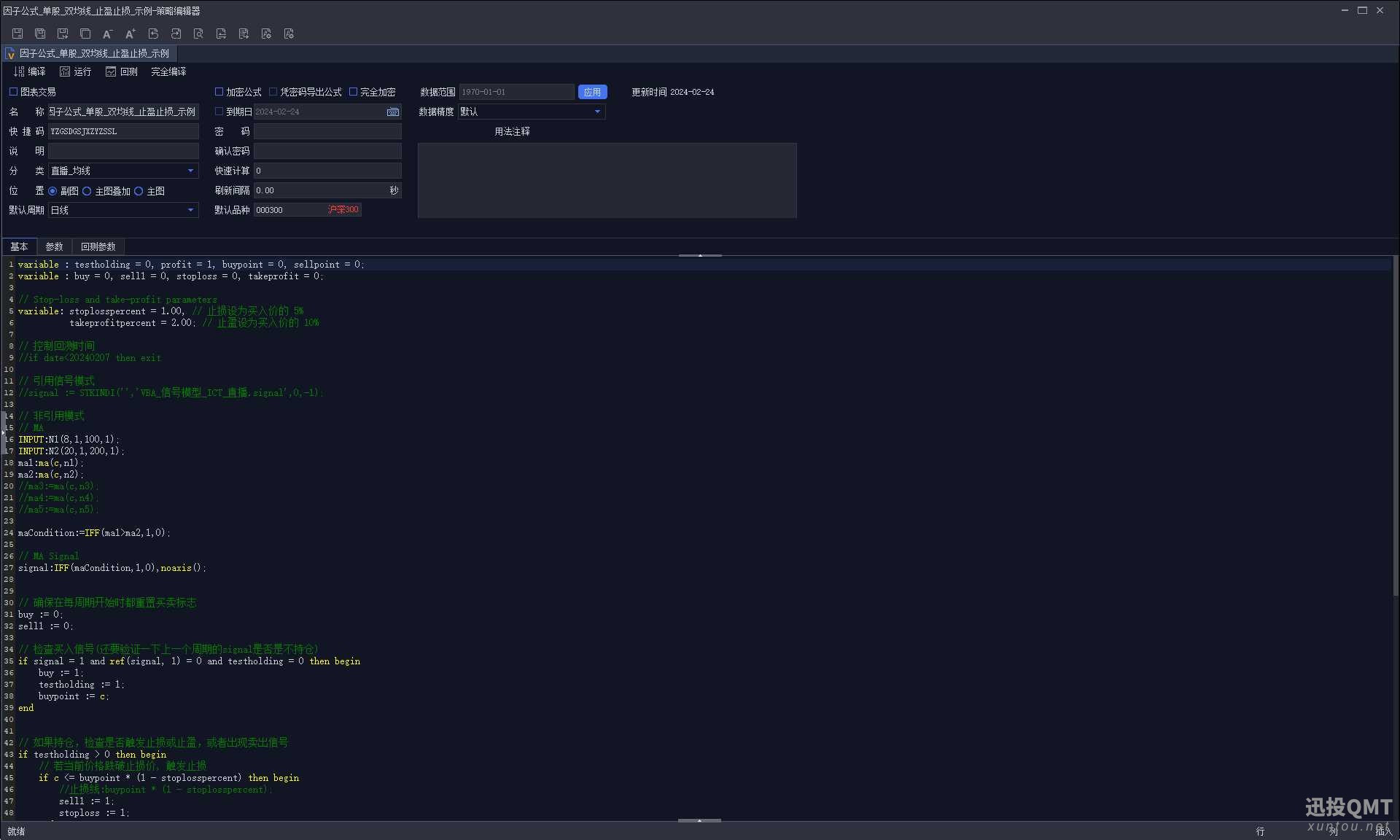
Task: Collapse the form panel using top splitter handle
Action: 700,255
